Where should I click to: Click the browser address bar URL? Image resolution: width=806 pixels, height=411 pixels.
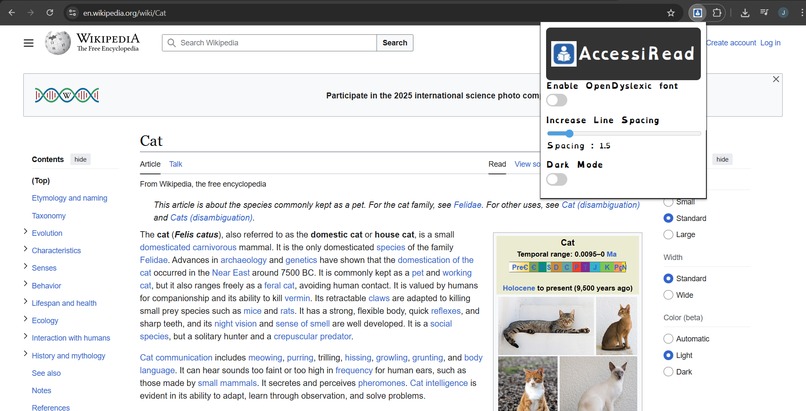point(124,13)
